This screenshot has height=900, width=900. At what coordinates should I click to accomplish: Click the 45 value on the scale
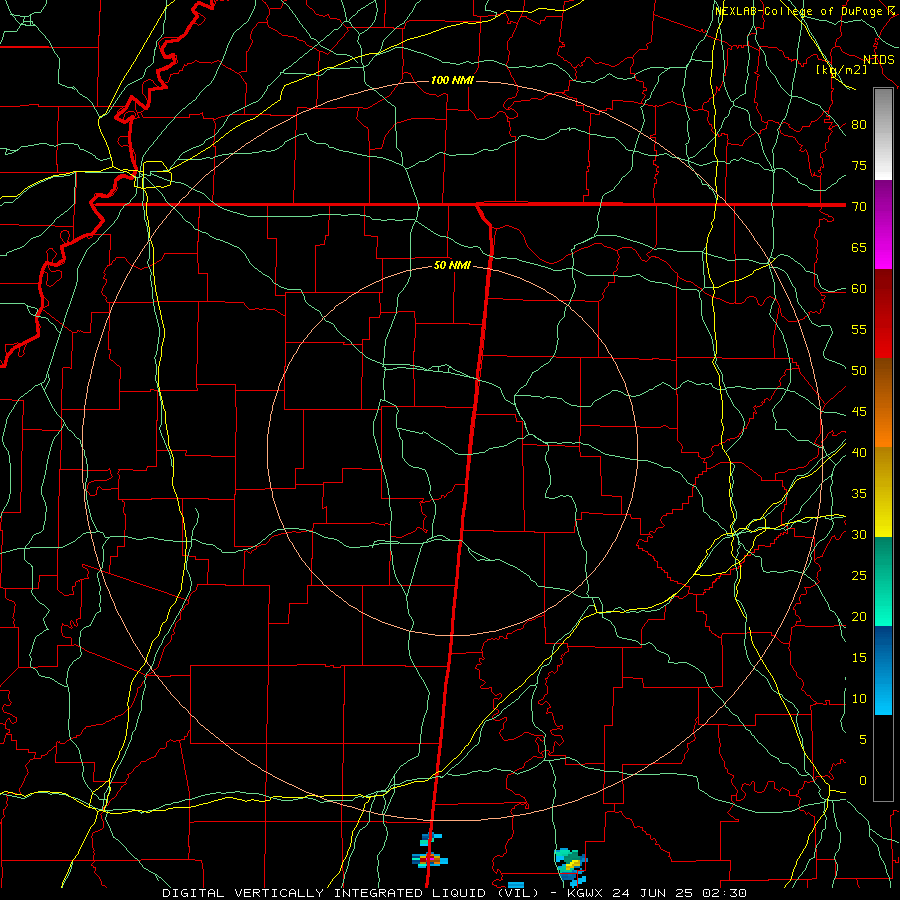pyautogui.click(x=859, y=412)
